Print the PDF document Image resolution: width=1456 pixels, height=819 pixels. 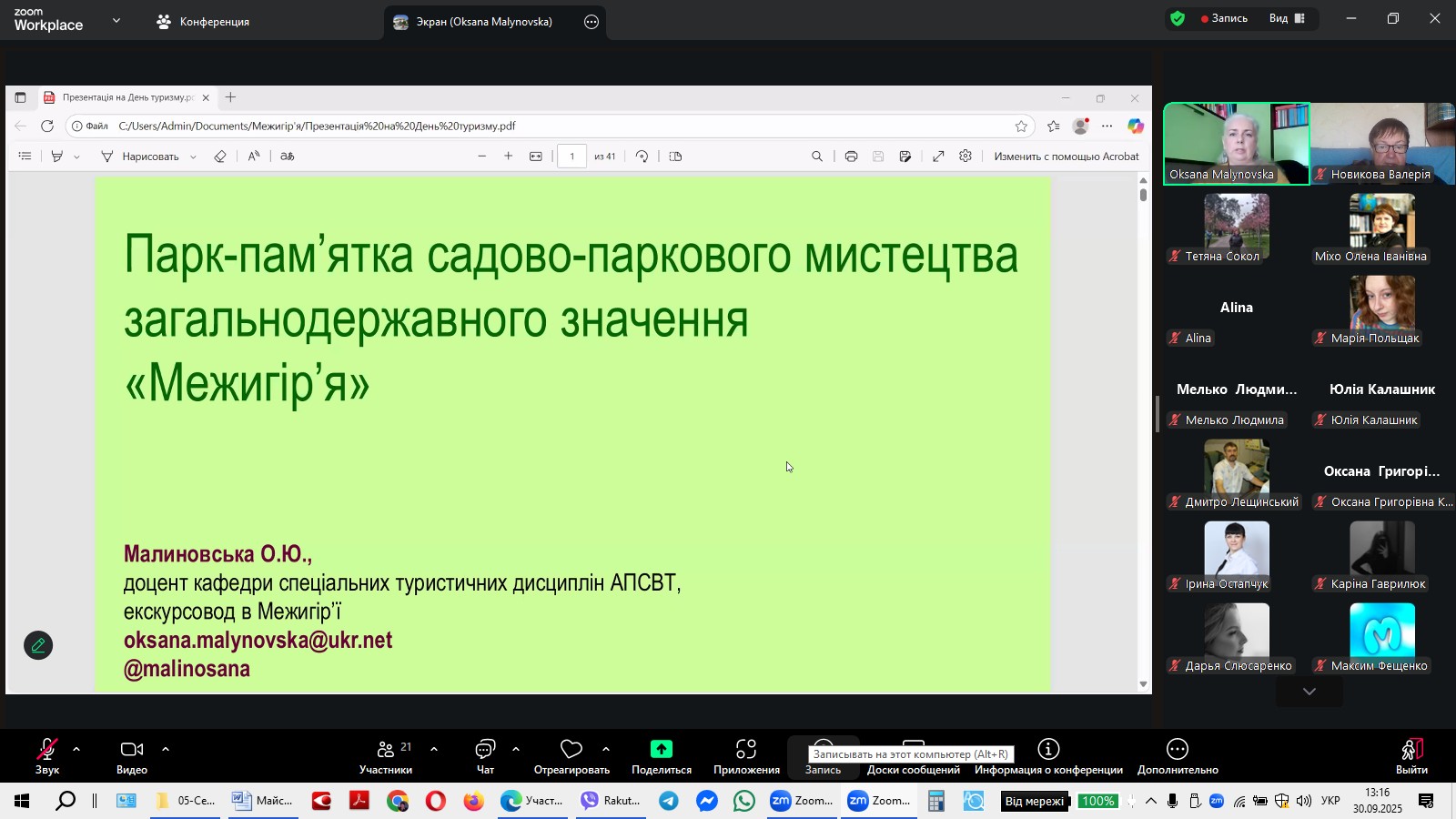[x=851, y=156]
